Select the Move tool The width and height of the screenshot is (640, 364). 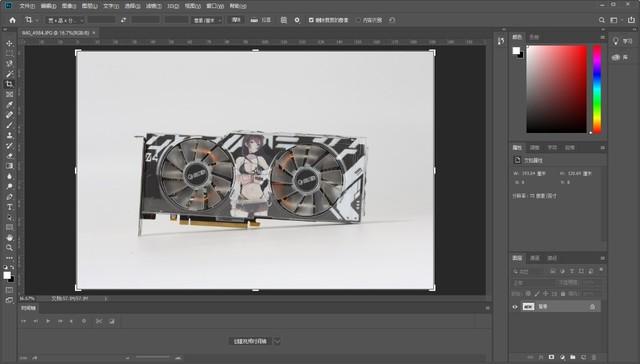[x=9, y=43]
